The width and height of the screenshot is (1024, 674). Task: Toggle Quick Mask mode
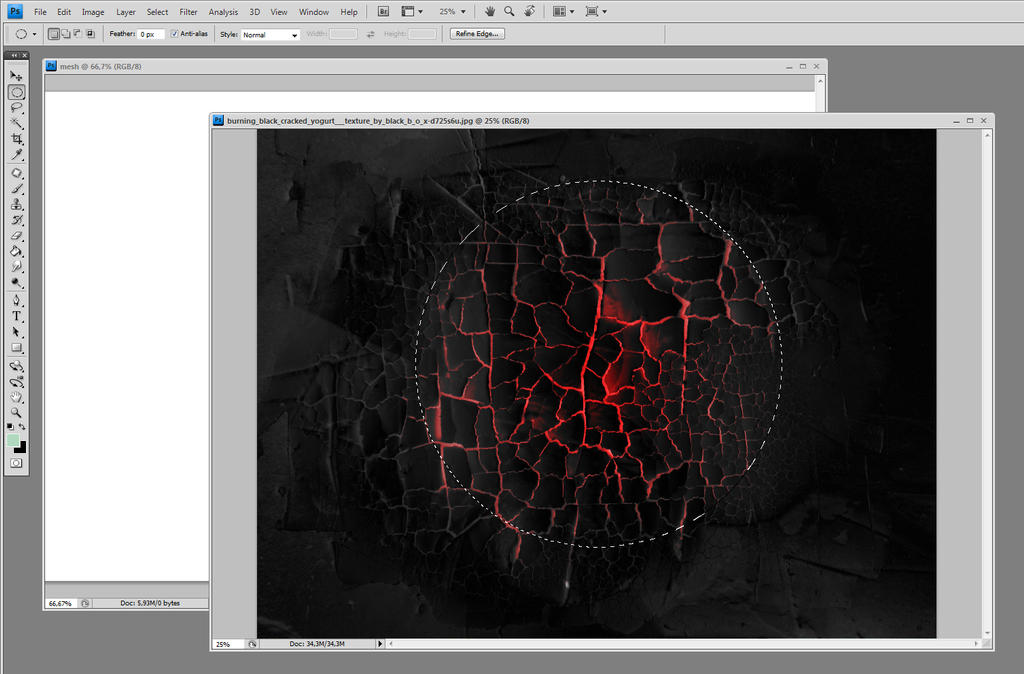click(x=16, y=463)
